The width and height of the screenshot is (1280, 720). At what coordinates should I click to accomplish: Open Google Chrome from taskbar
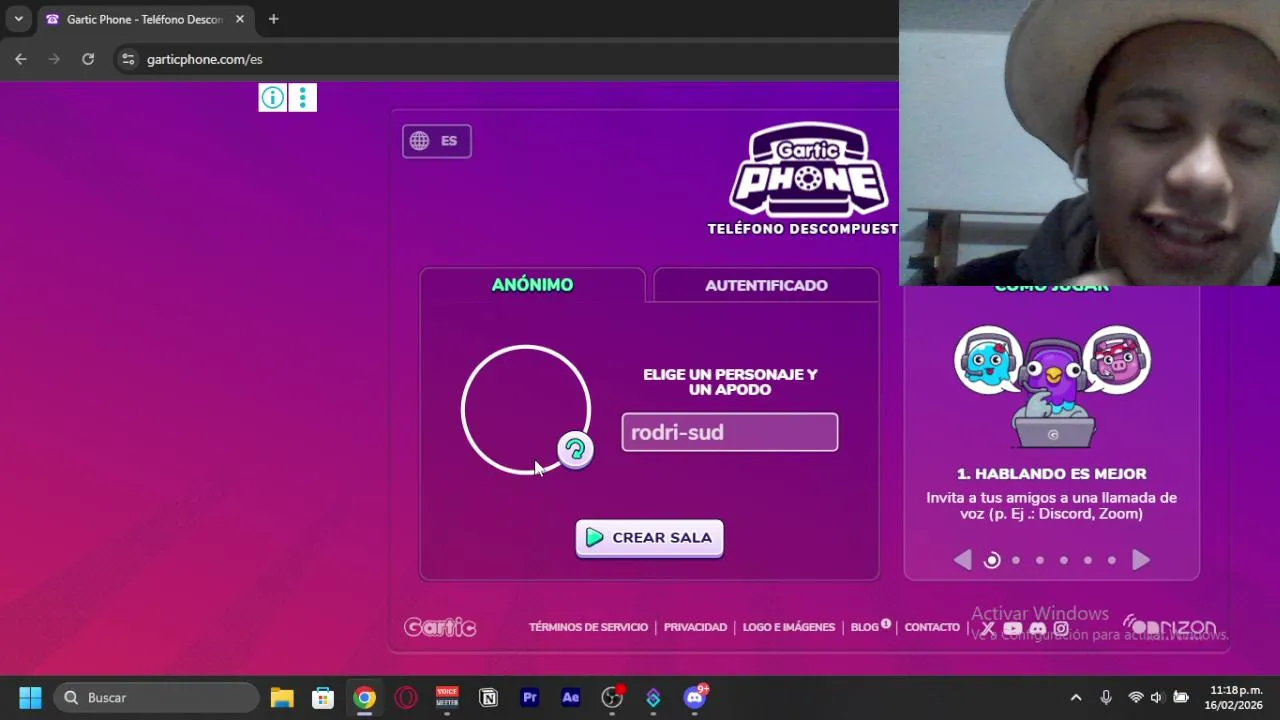tap(364, 697)
